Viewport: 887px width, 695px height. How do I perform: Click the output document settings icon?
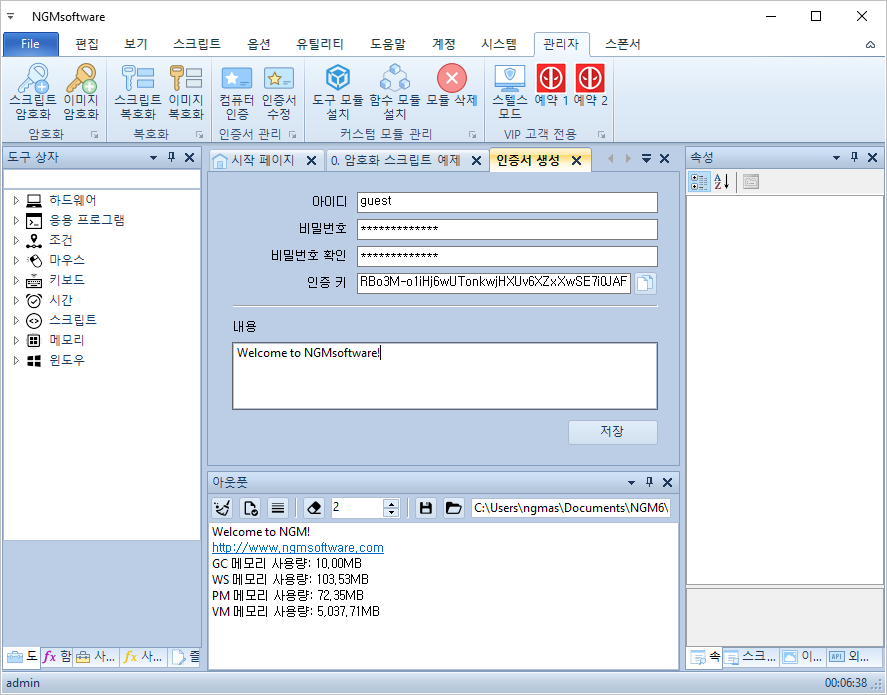pyautogui.click(x=250, y=508)
